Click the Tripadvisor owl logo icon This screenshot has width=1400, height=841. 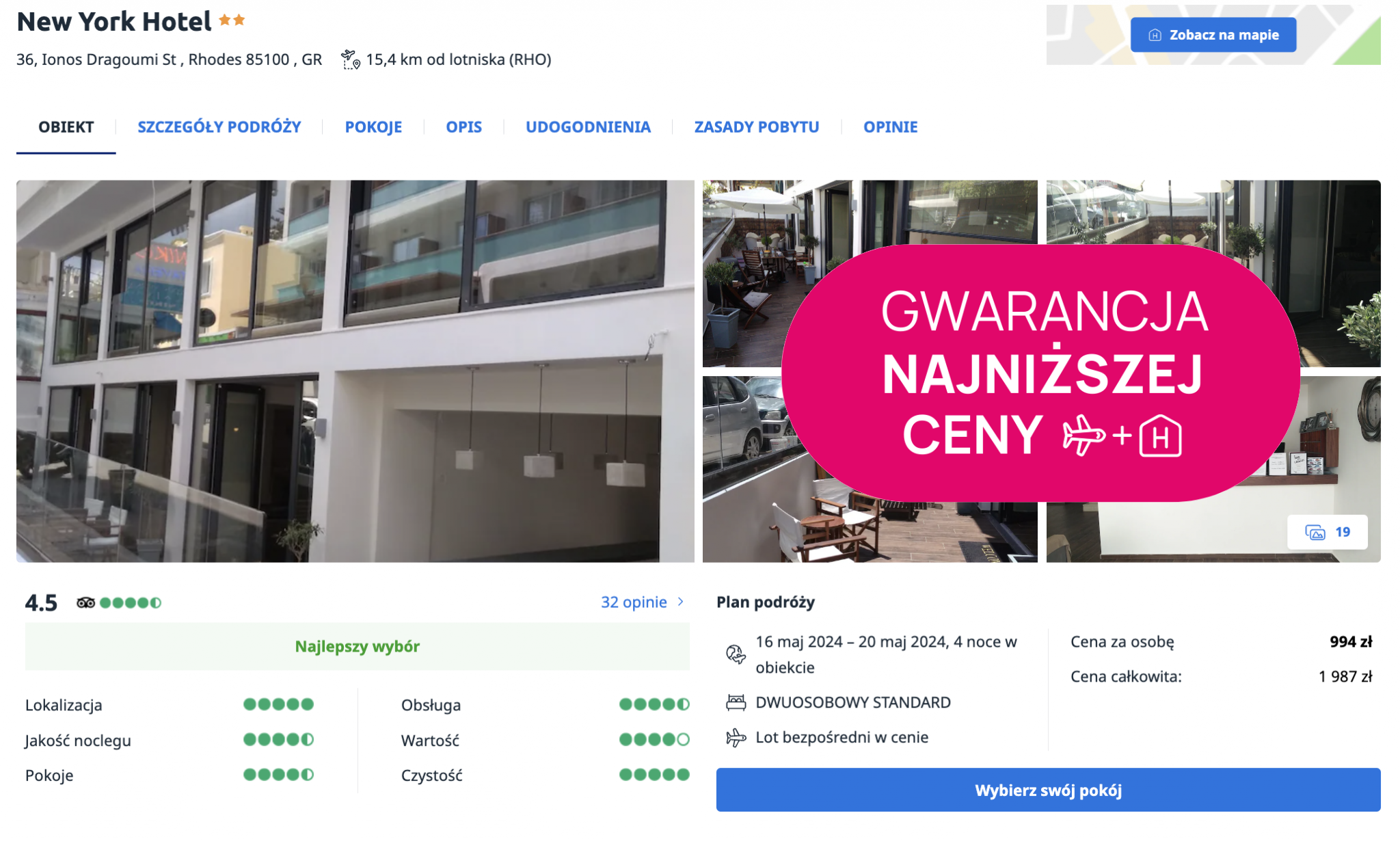tap(85, 602)
